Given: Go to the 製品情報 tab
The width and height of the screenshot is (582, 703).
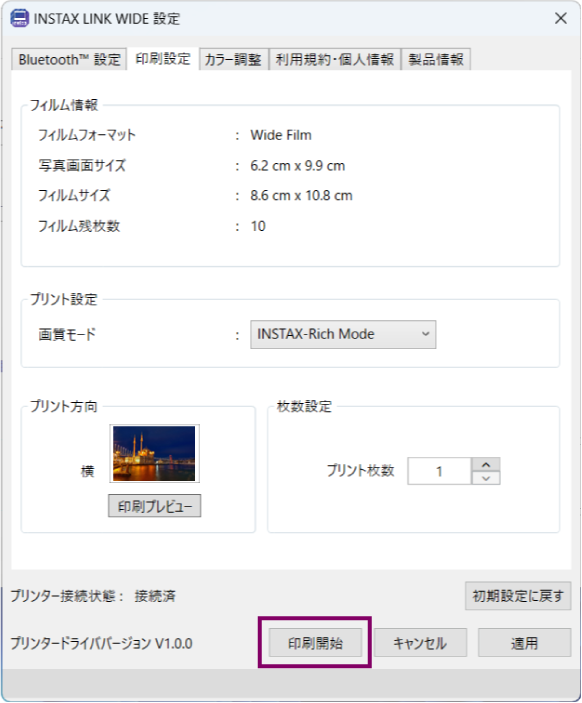Looking at the screenshot, I should (436, 59).
